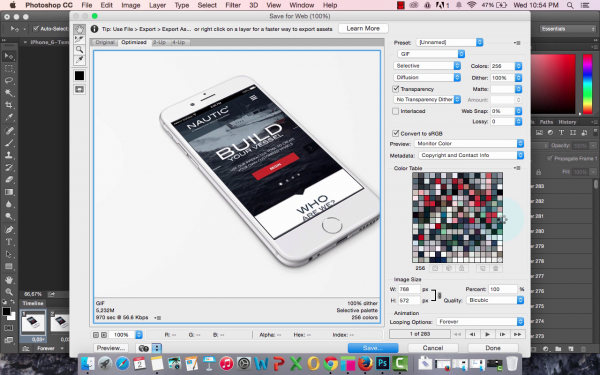This screenshot has width=600, height=375.
Task: Select the Lasso tool
Action: [x=9, y=81]
